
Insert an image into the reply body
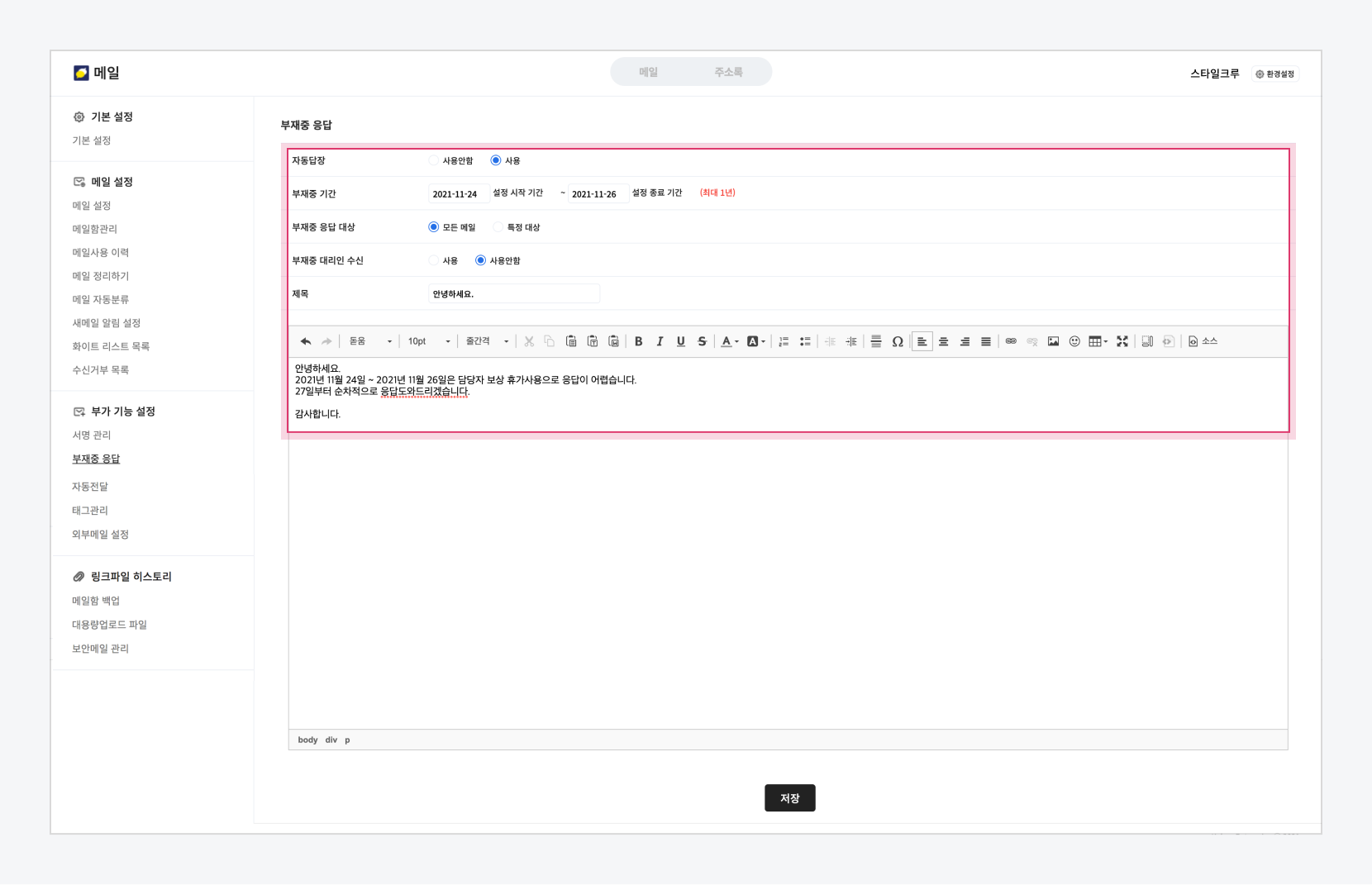coord(1053,341)
